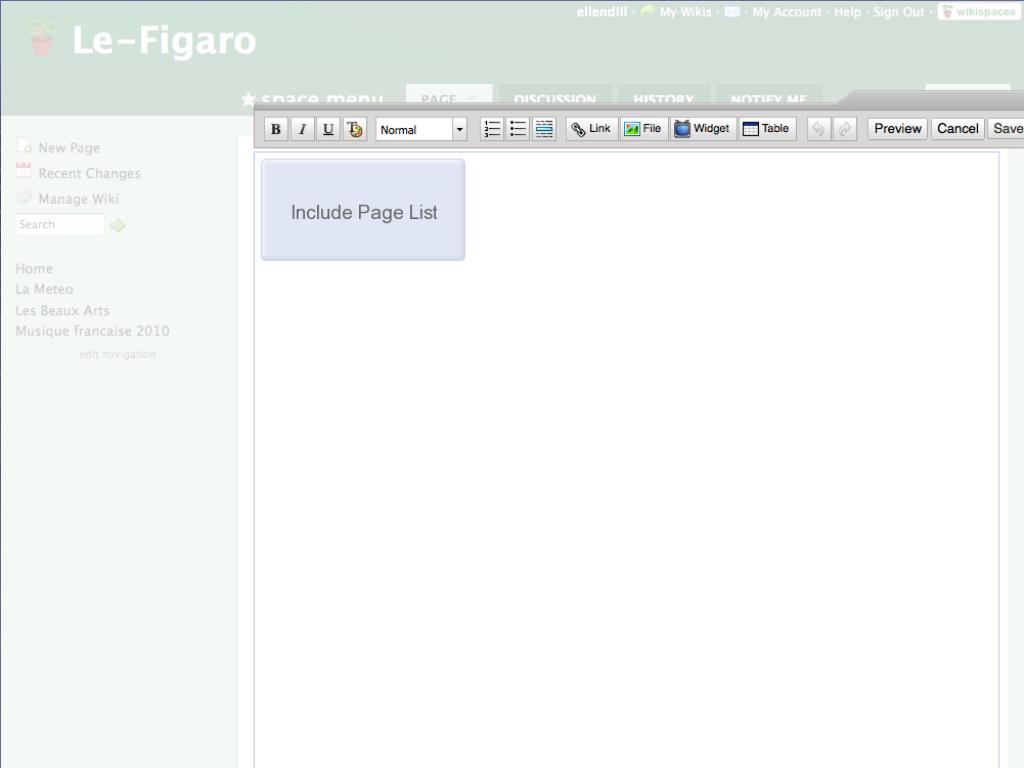Open the mail envelope icon
1024x768 pixels.
click(732, 12)
